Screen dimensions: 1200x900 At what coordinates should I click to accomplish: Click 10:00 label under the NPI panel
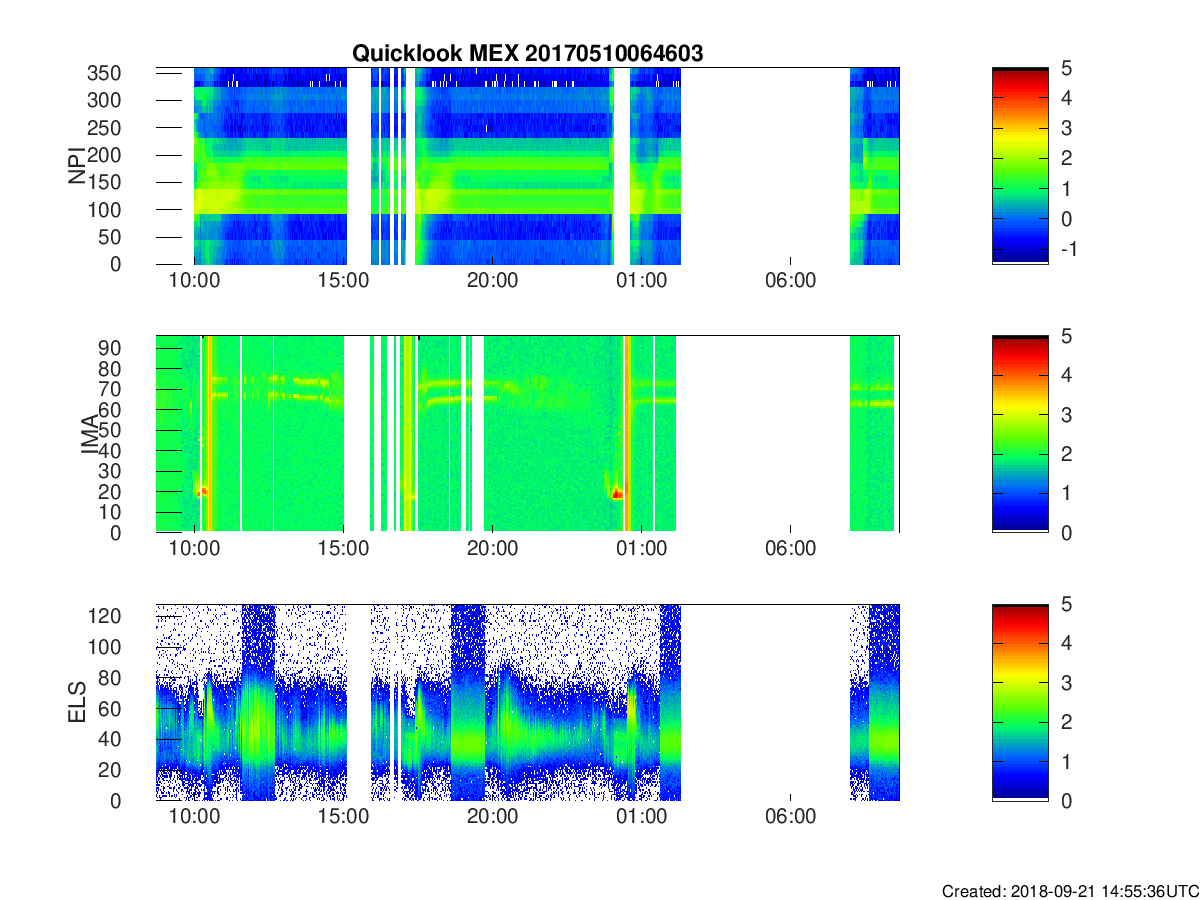tap(194, 280)
